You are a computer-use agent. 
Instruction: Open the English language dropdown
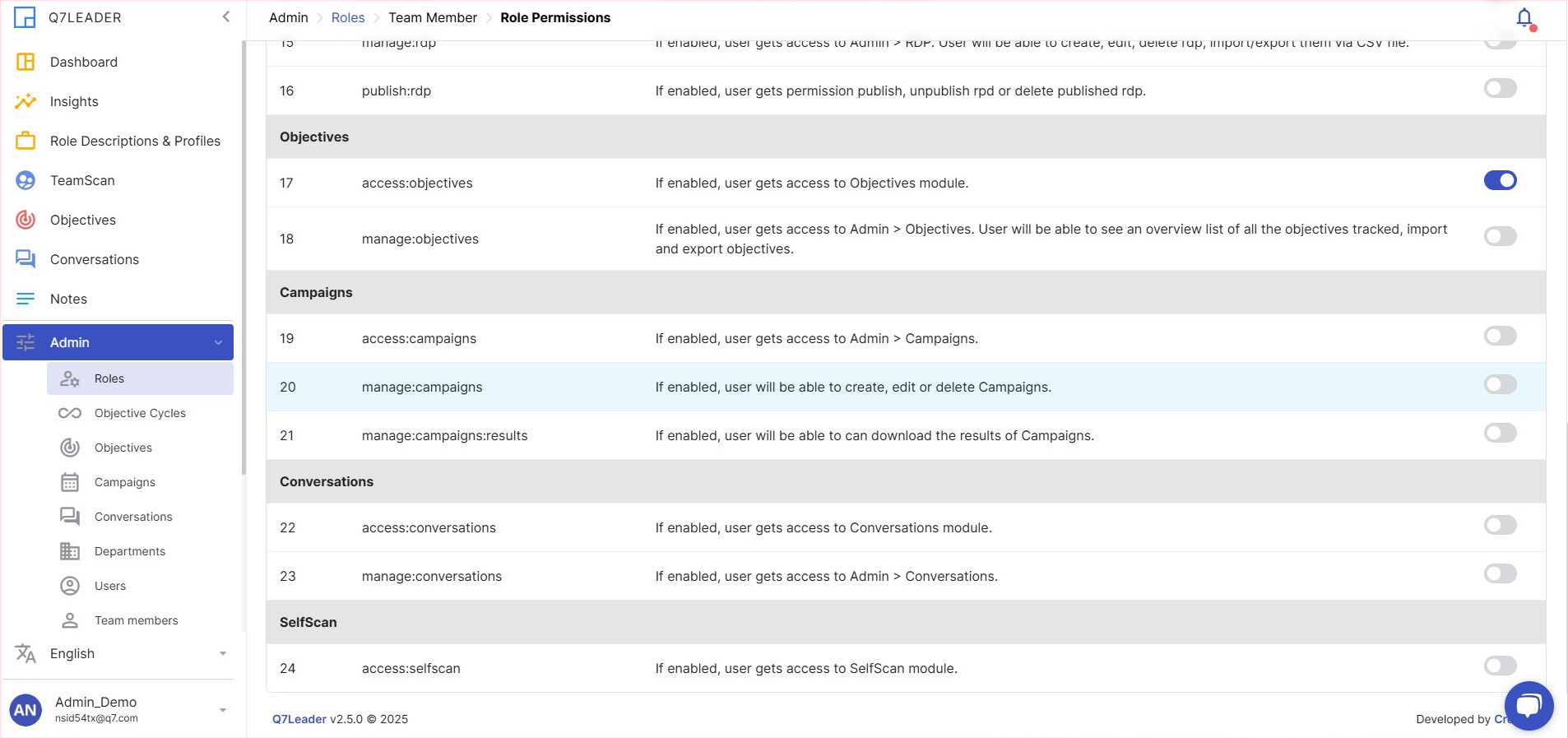(119, 653)
